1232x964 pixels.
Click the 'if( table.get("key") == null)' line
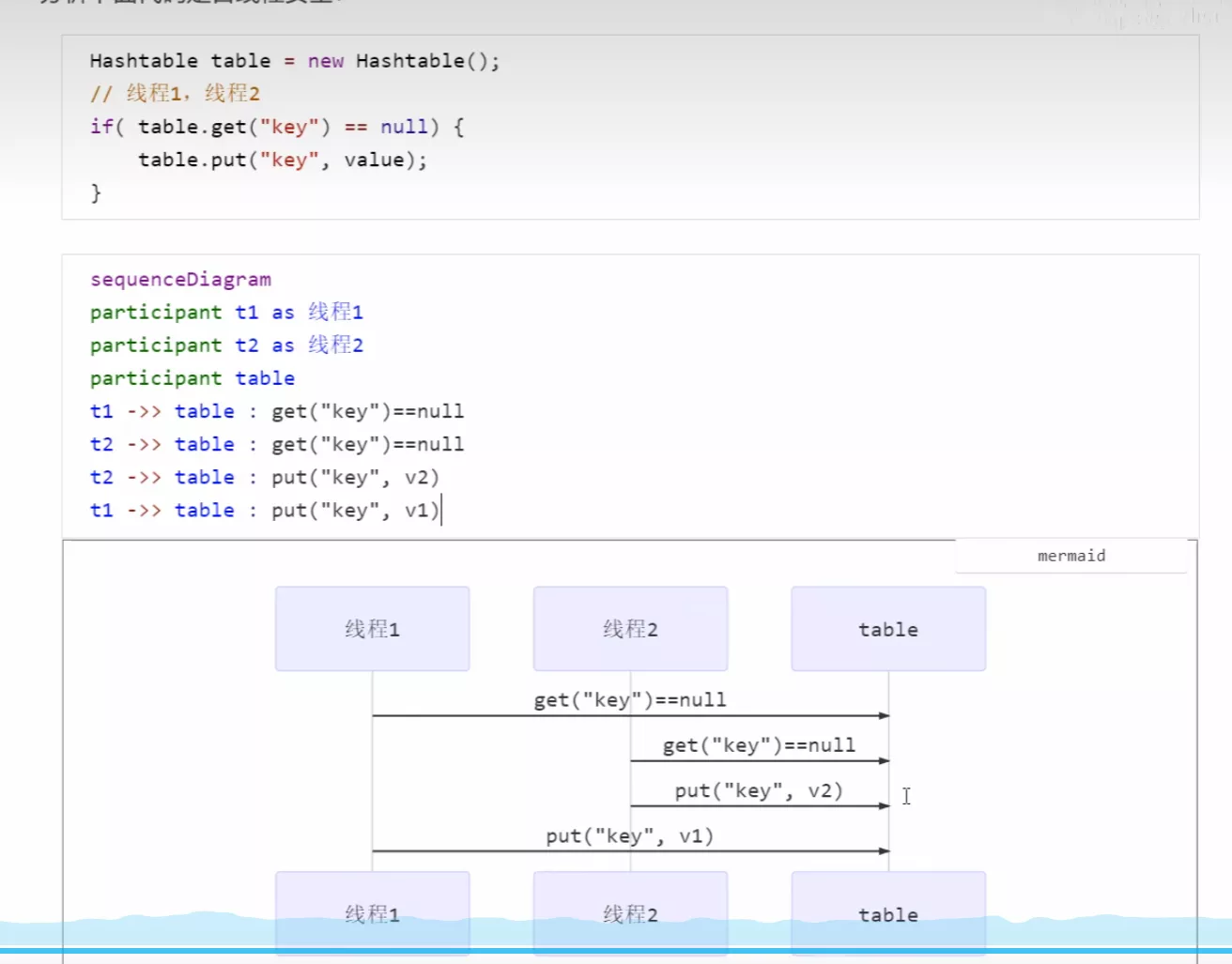[277, 127]
